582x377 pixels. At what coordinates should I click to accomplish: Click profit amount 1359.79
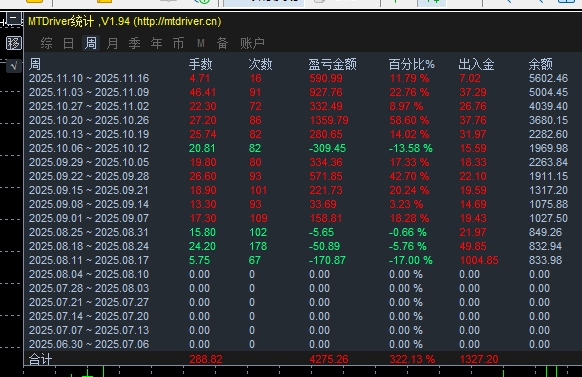(329, 120)
